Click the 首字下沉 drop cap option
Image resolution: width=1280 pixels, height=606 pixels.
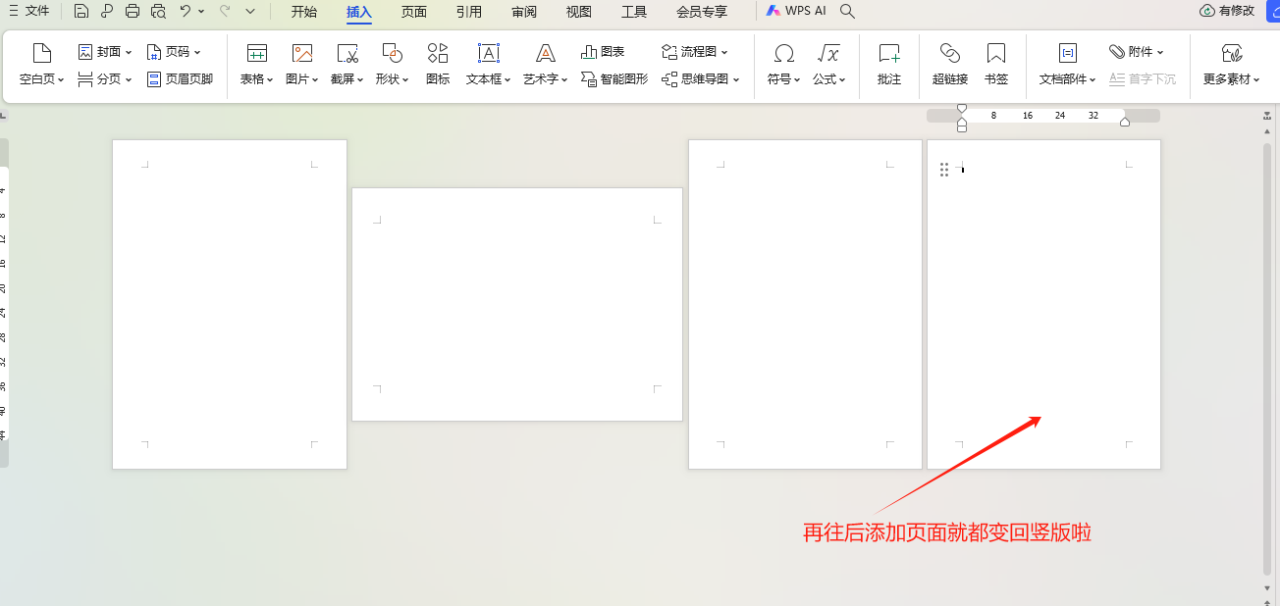coord(1143,79)
